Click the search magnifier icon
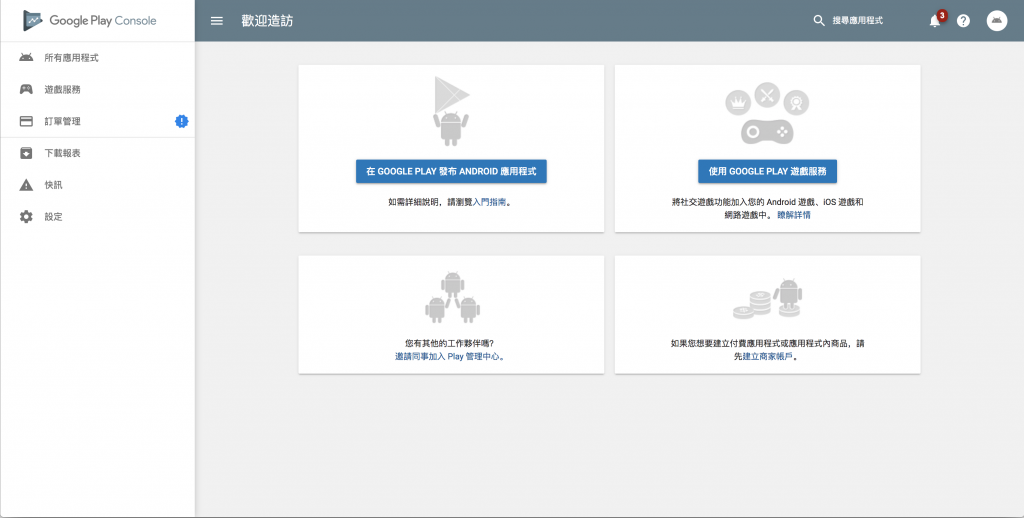The width and height of the screenshot is (1024, 518). click(x=818, y=21)
